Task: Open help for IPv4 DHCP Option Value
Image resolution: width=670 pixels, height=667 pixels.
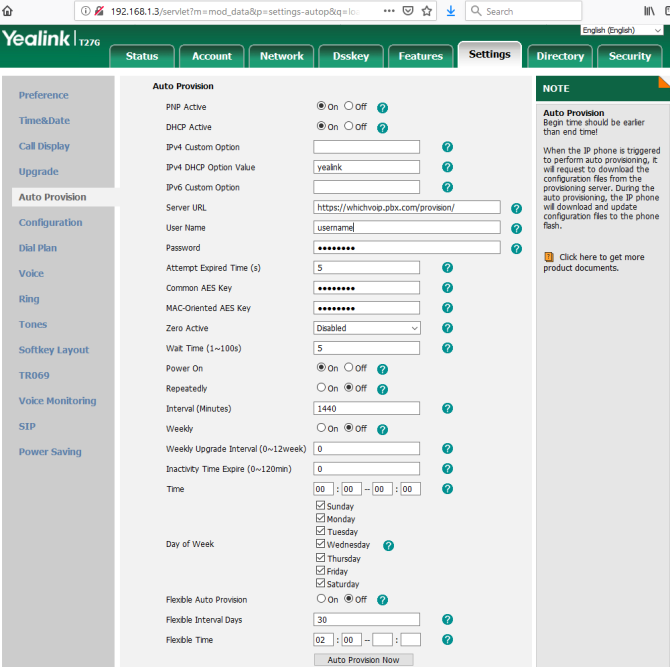Action: click(x=447, y=167)
